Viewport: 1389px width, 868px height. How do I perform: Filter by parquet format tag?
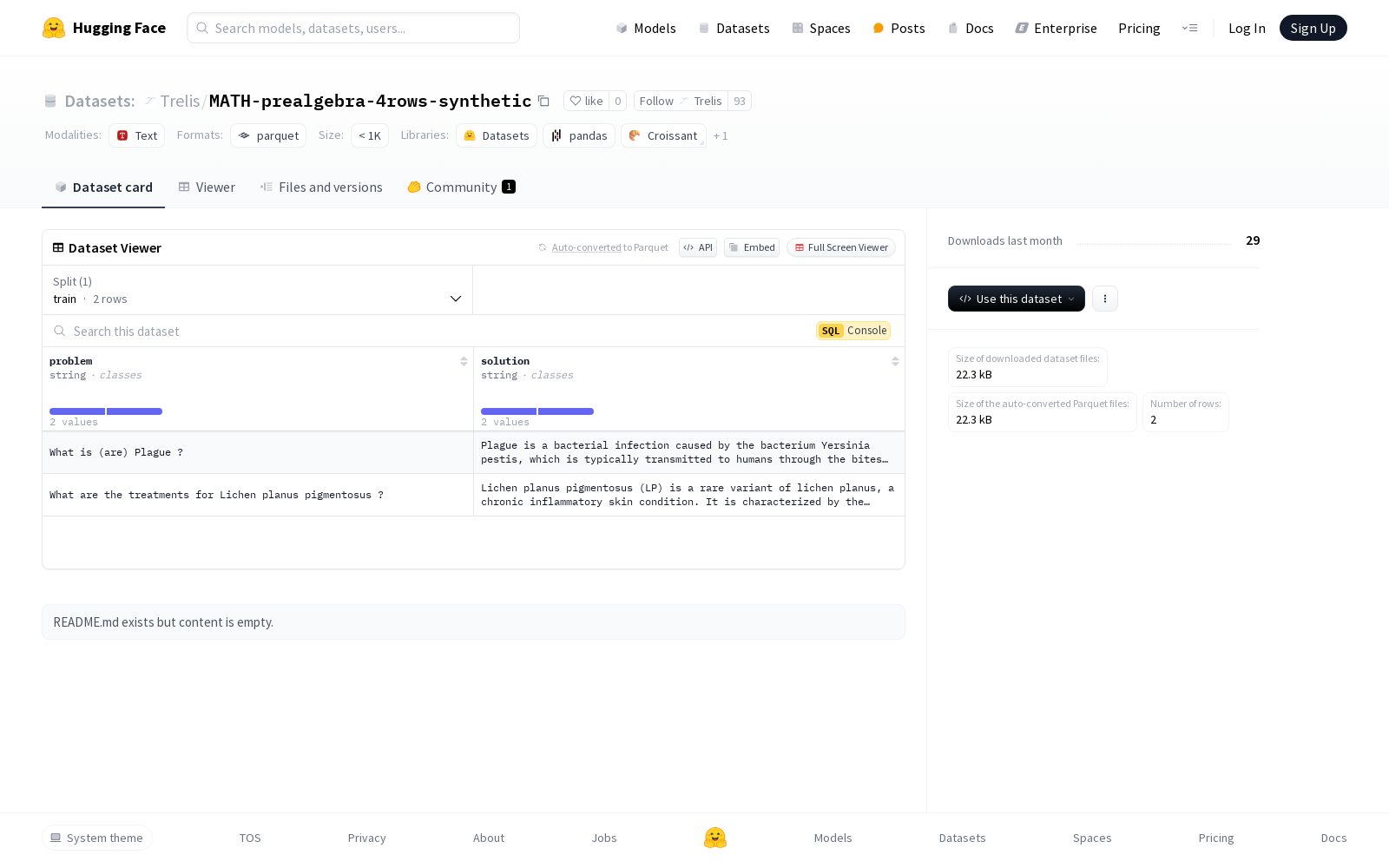(x=268, y=135)
